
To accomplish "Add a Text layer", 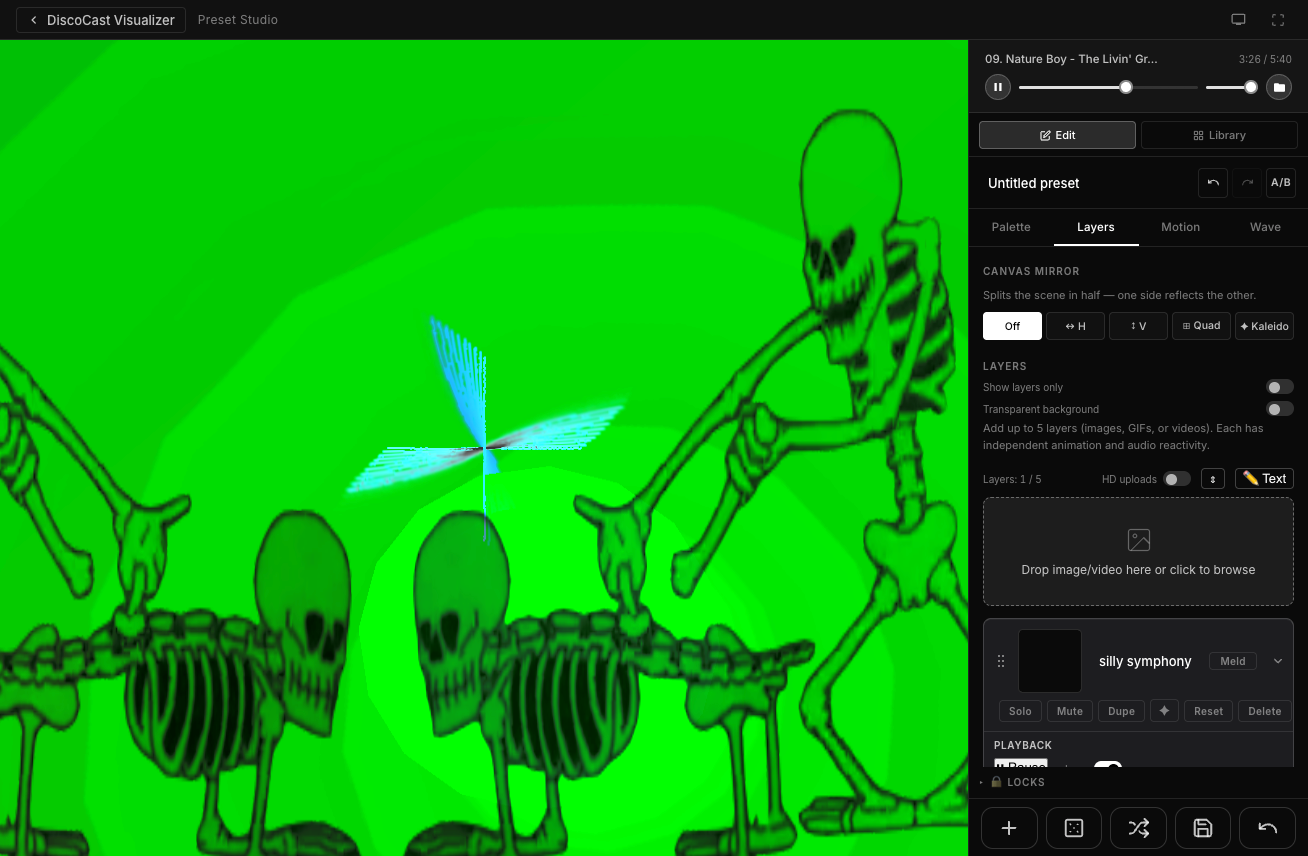I will coord(1264,479).
